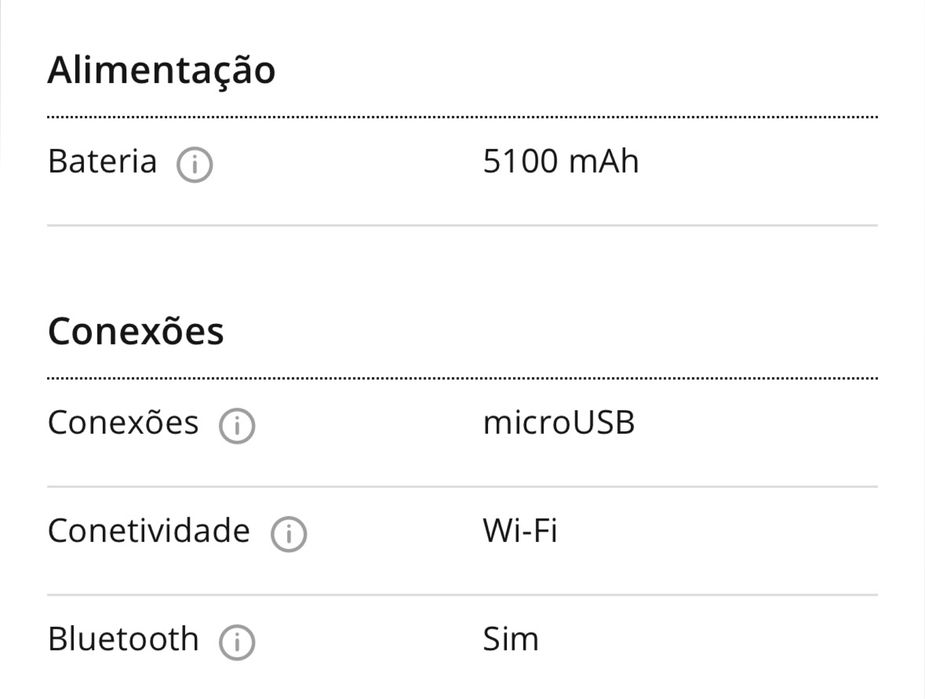Select the Bateria label text
925x699 pixels.
point(102,162)
